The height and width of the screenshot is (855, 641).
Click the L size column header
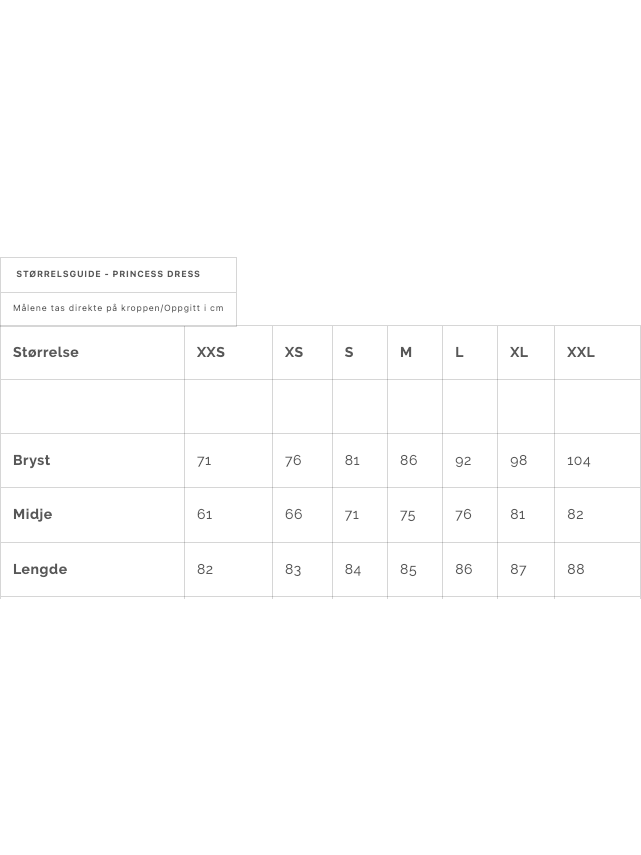pyautogui.click(x=460, y=352)
